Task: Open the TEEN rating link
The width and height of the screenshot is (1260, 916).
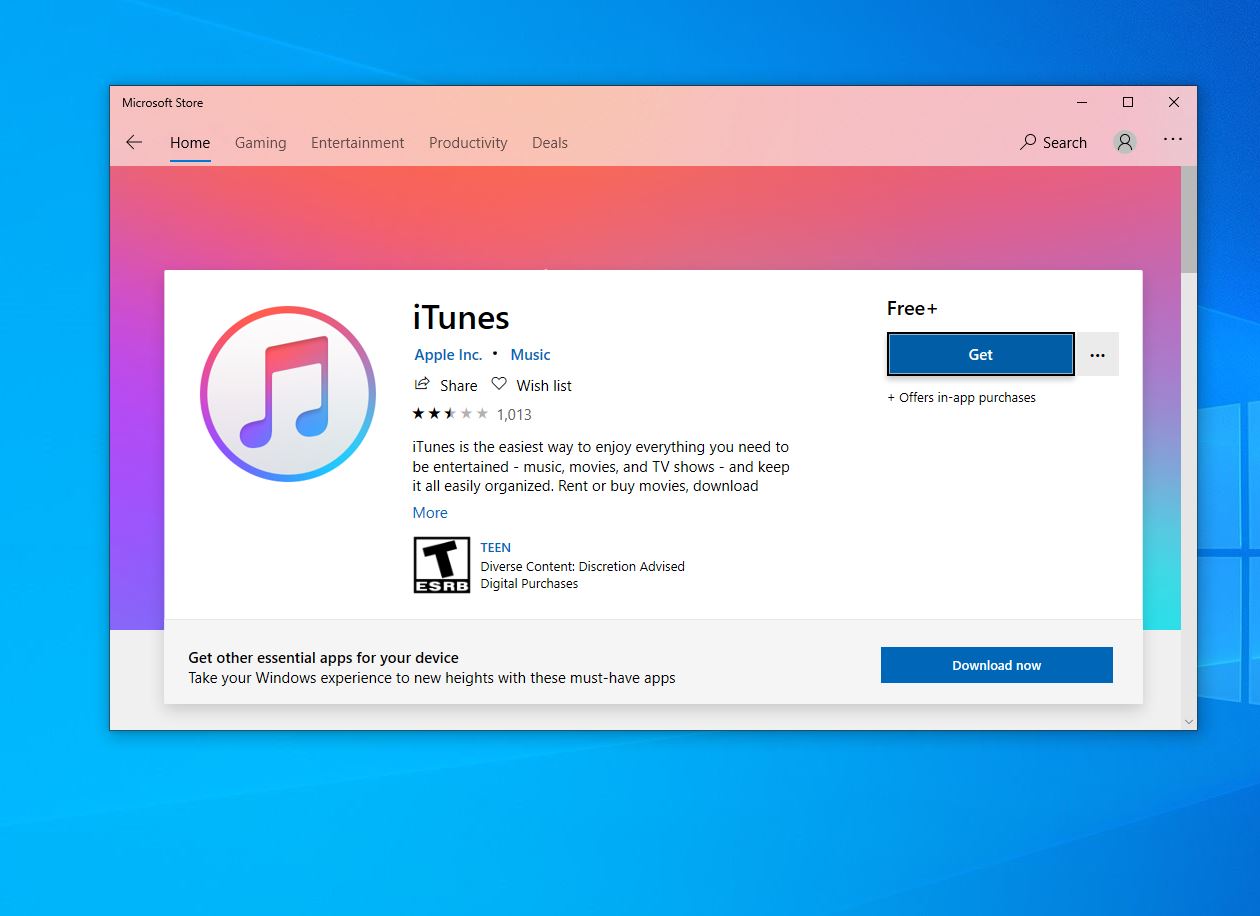Action: pyautogui.click(x=495, y=548)
